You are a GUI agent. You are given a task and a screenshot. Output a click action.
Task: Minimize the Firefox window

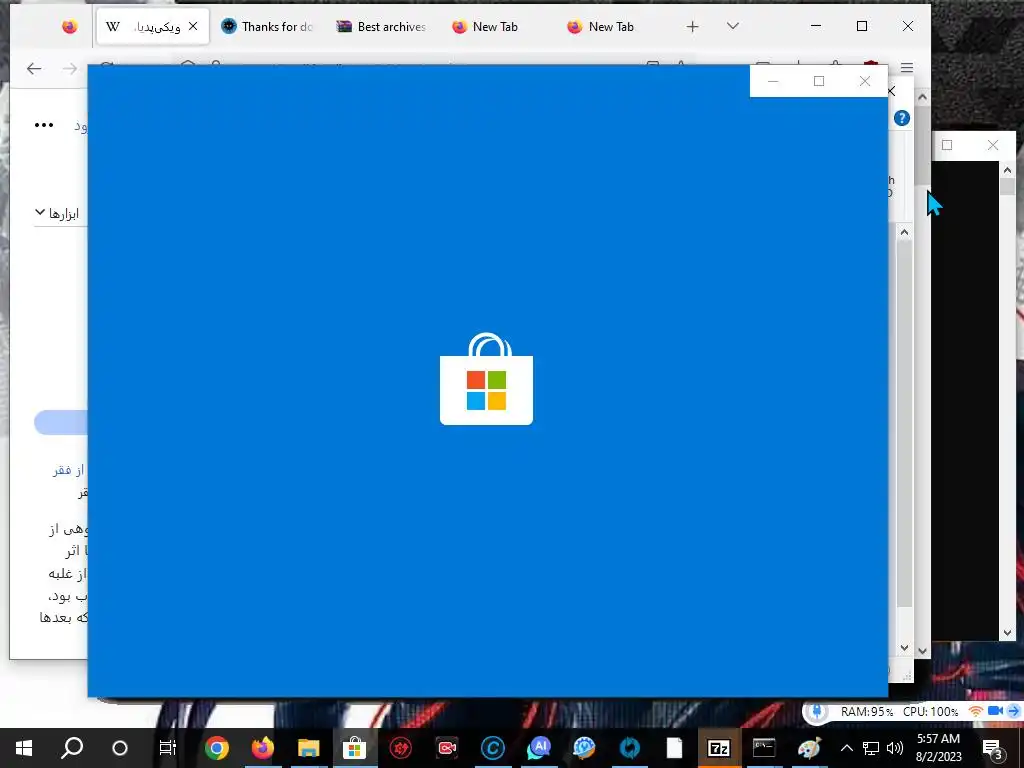pos(816,26)
